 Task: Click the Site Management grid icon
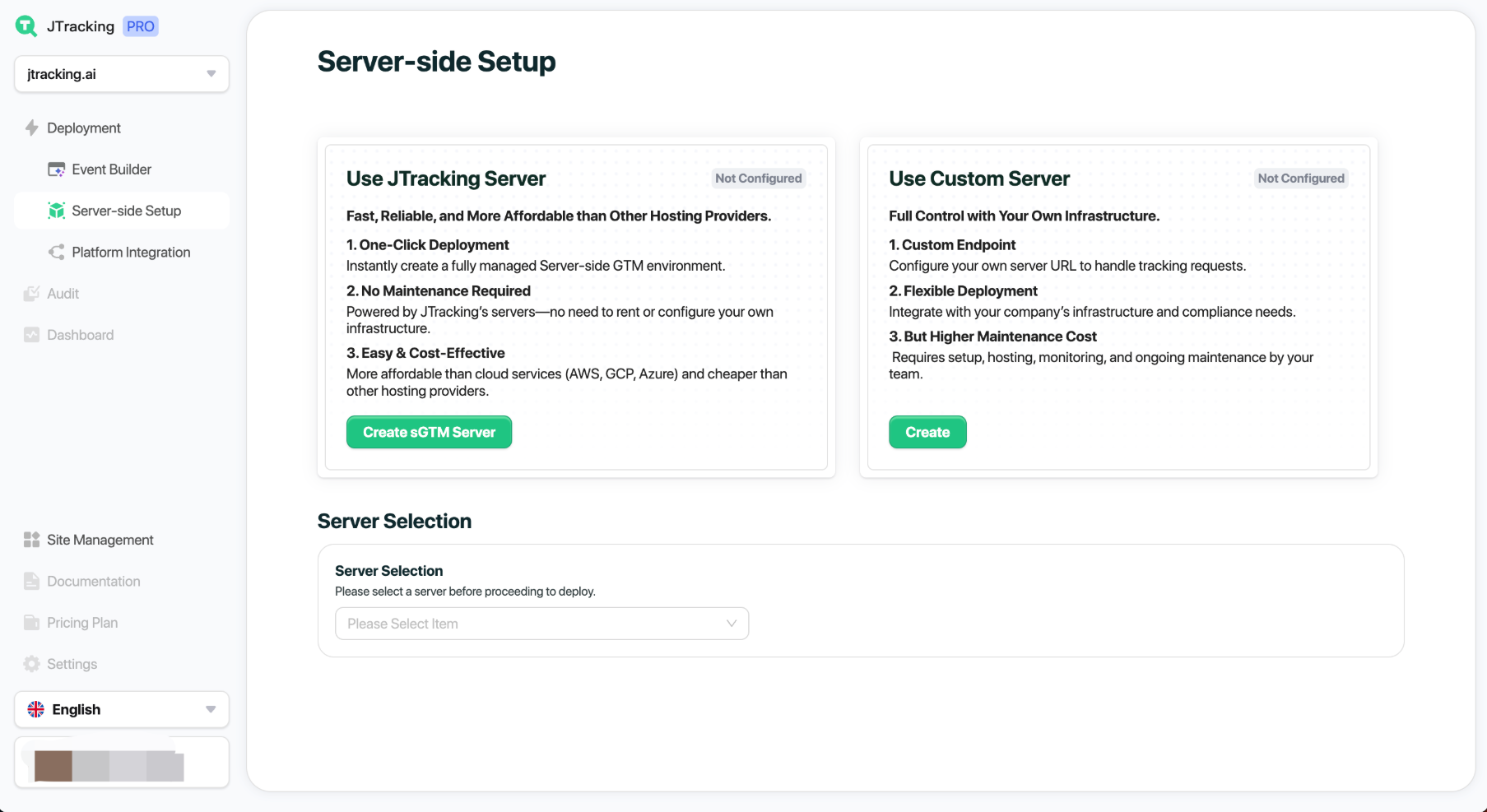[x=32, y=540]
